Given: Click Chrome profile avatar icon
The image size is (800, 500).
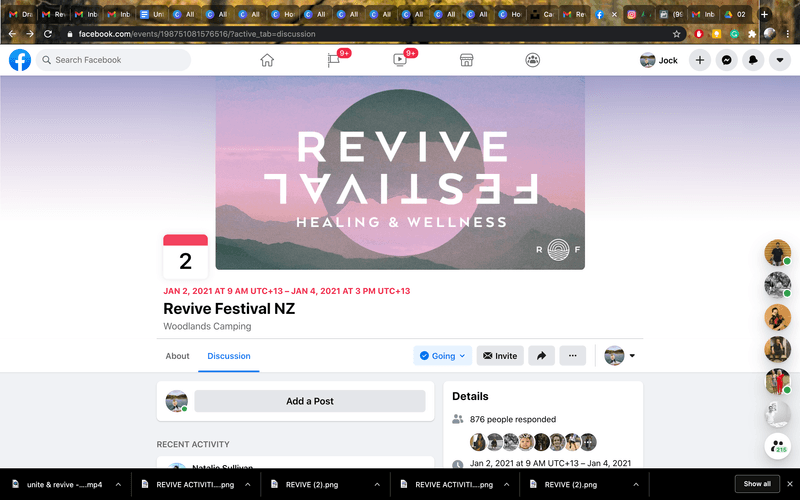Looking at the screenshot, I should (769, 34).
